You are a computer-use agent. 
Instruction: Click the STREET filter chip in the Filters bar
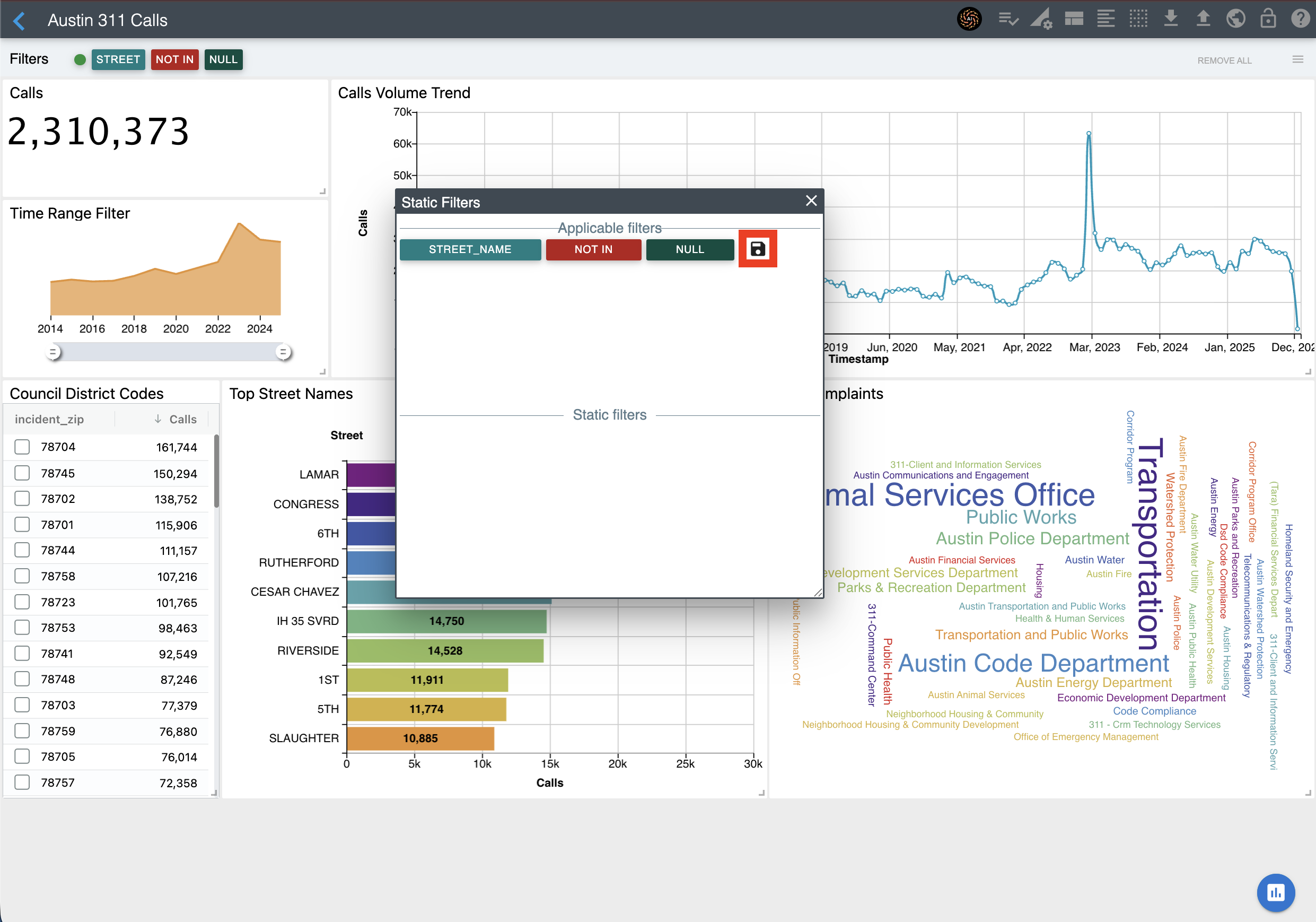[118, 59]
